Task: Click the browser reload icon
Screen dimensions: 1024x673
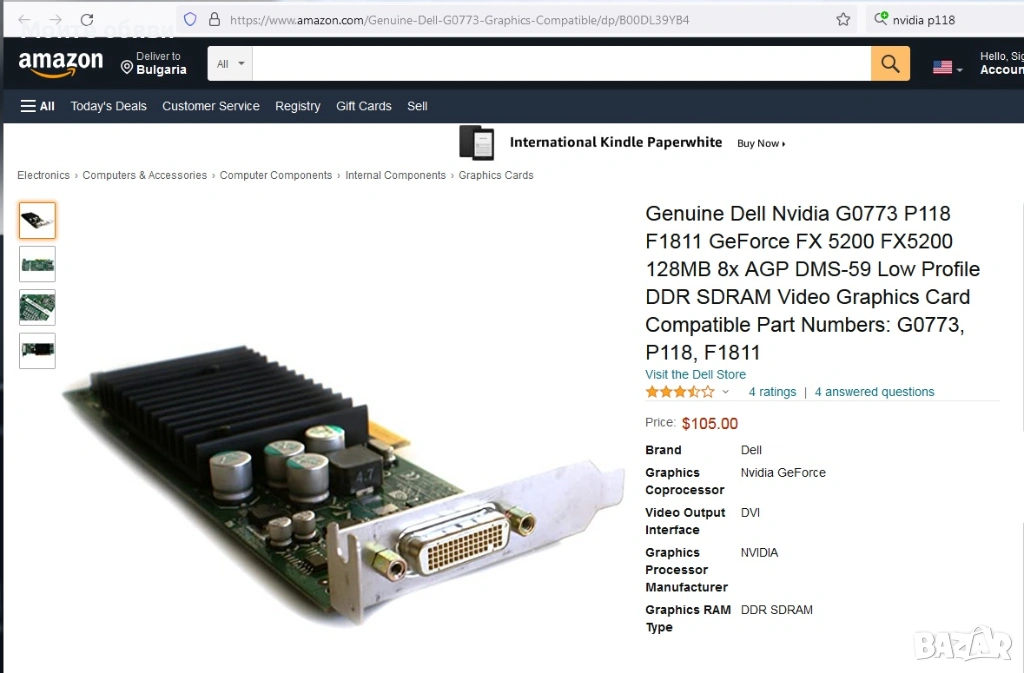Action: pyautogui.click(x=87, y=20)
